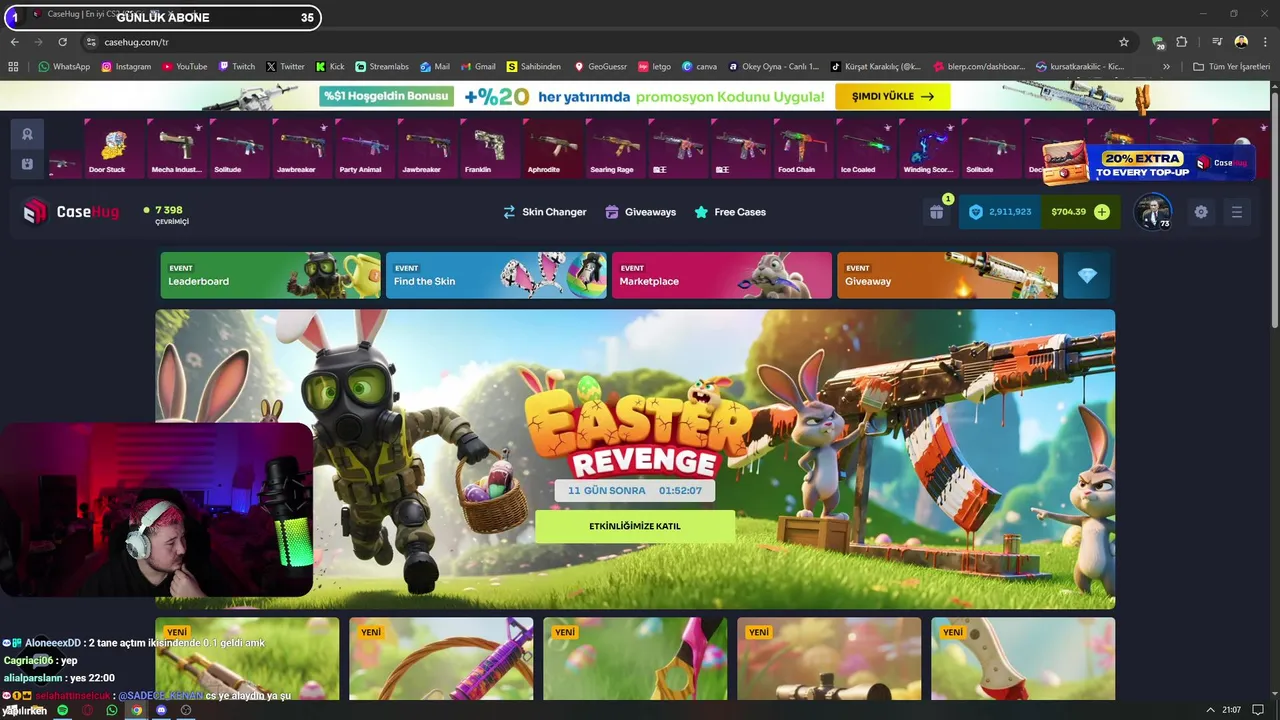The height and width of the screenshot is (720, 1280).
Task: Open WhatsApp from the taskbar
Action: [x=112, y=710]
